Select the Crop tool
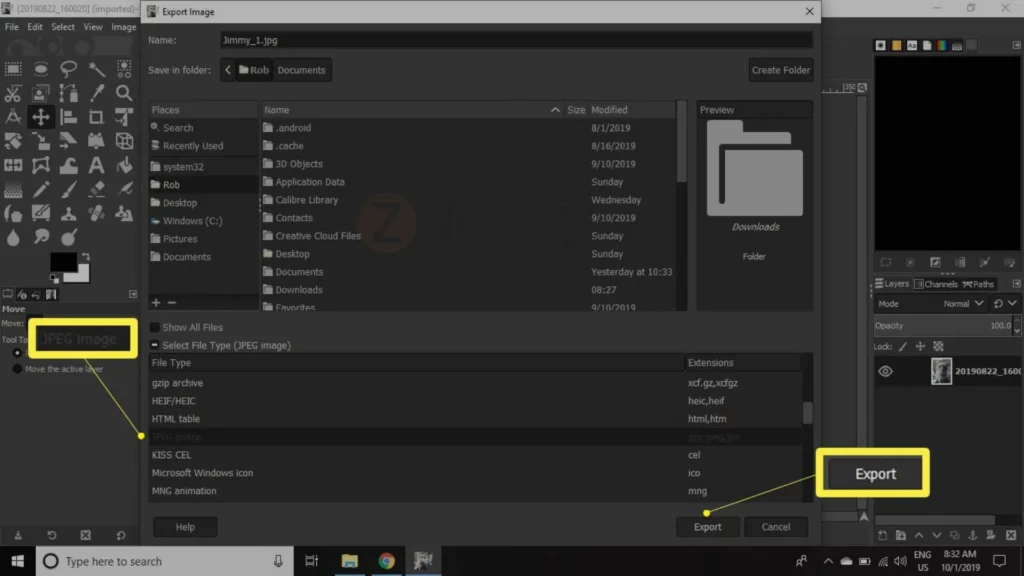The height and width of the screenshot is (576, 1024). coord(96,118)
